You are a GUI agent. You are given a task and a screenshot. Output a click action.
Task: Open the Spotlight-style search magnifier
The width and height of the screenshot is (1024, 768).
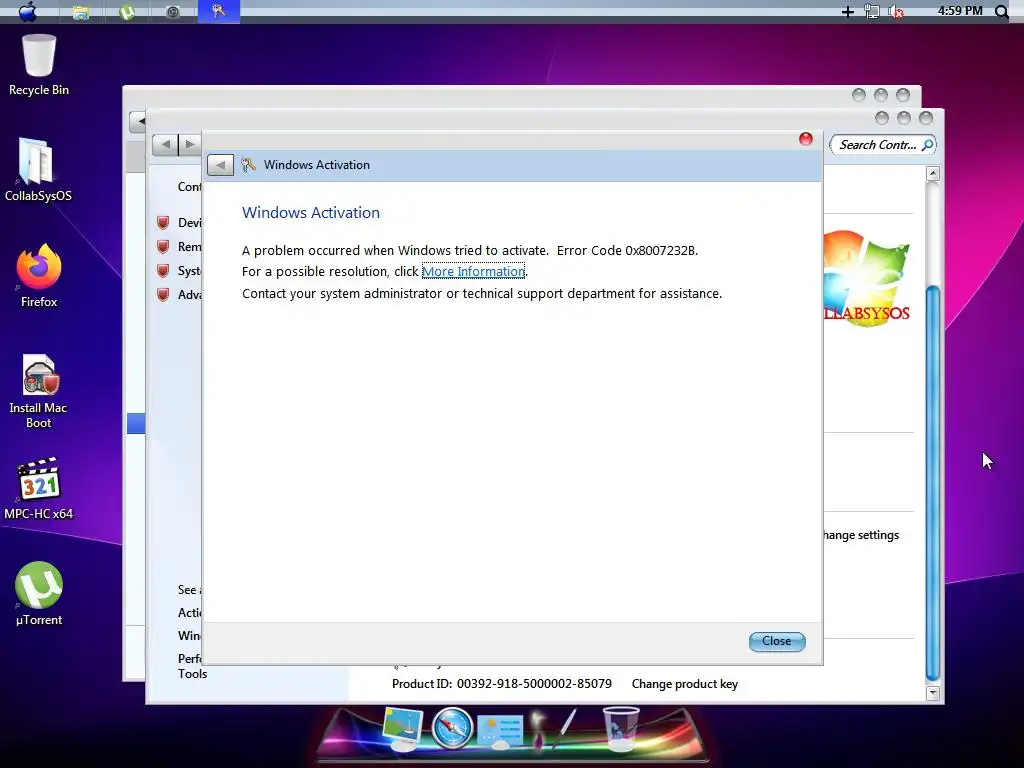coord(1001,12)
